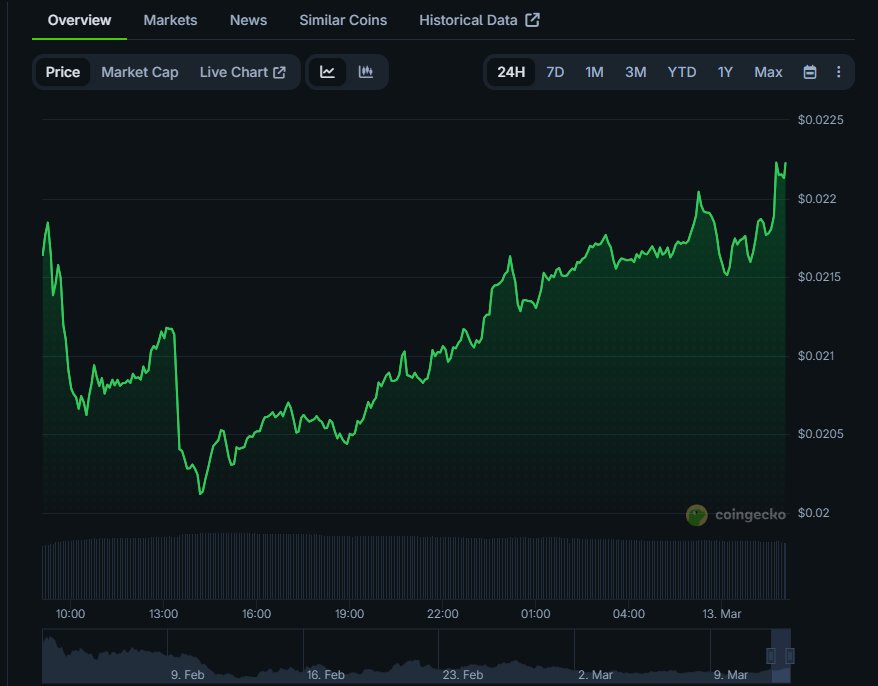
Task: Select the Price toggle option
Action: coord(63,72)
